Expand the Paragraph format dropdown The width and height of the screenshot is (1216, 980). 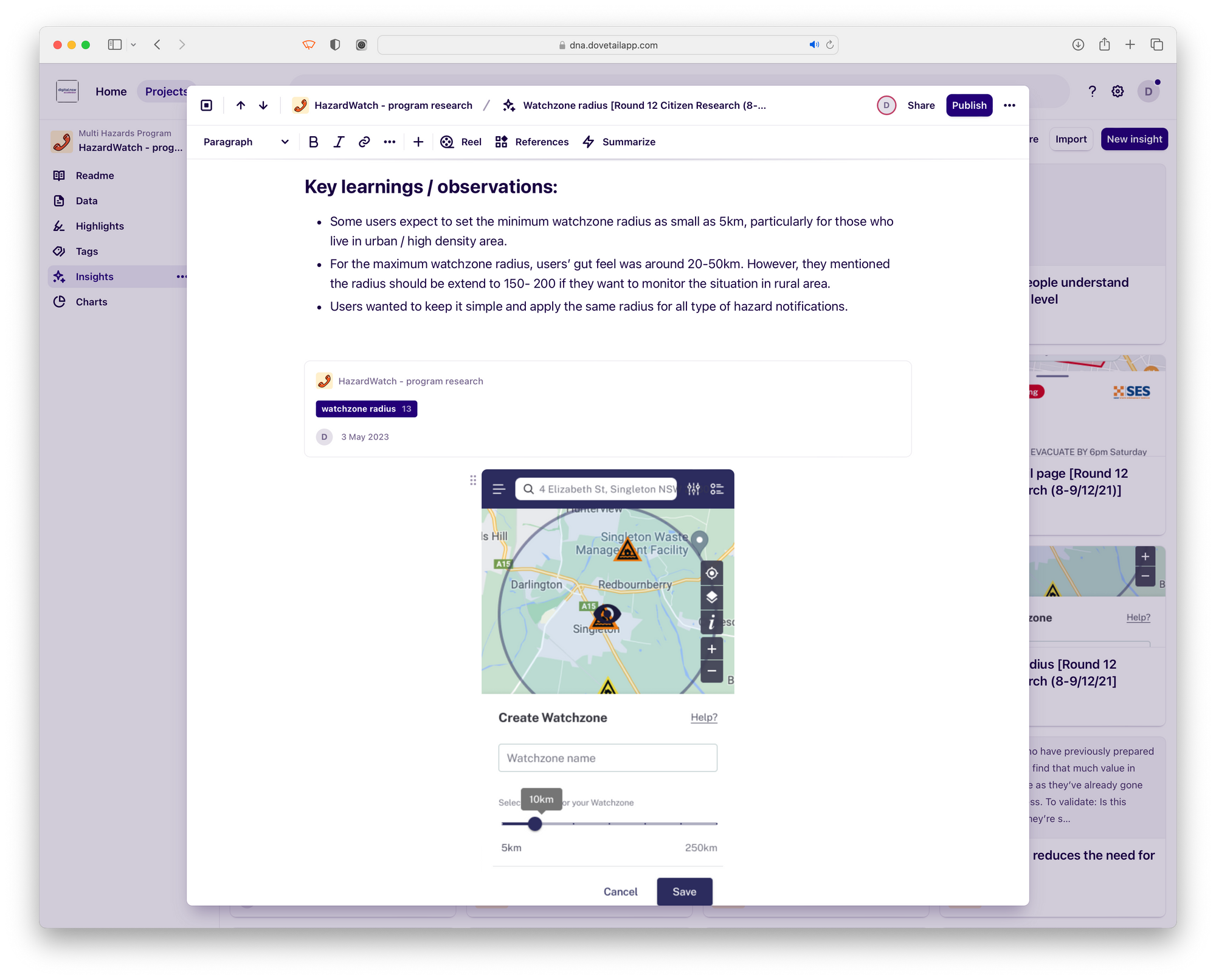[246, 141]
